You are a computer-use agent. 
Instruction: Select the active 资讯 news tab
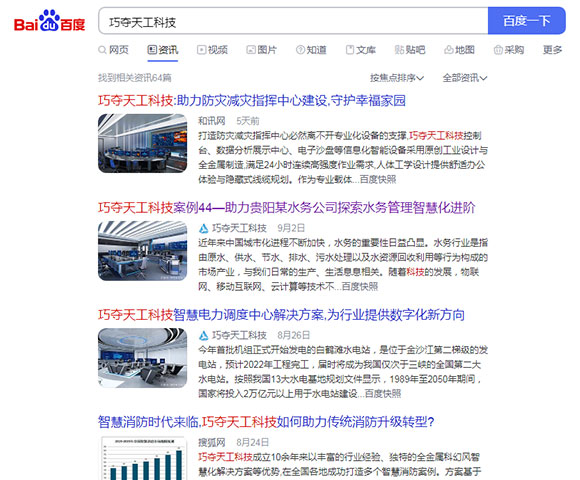click(163, 50)
